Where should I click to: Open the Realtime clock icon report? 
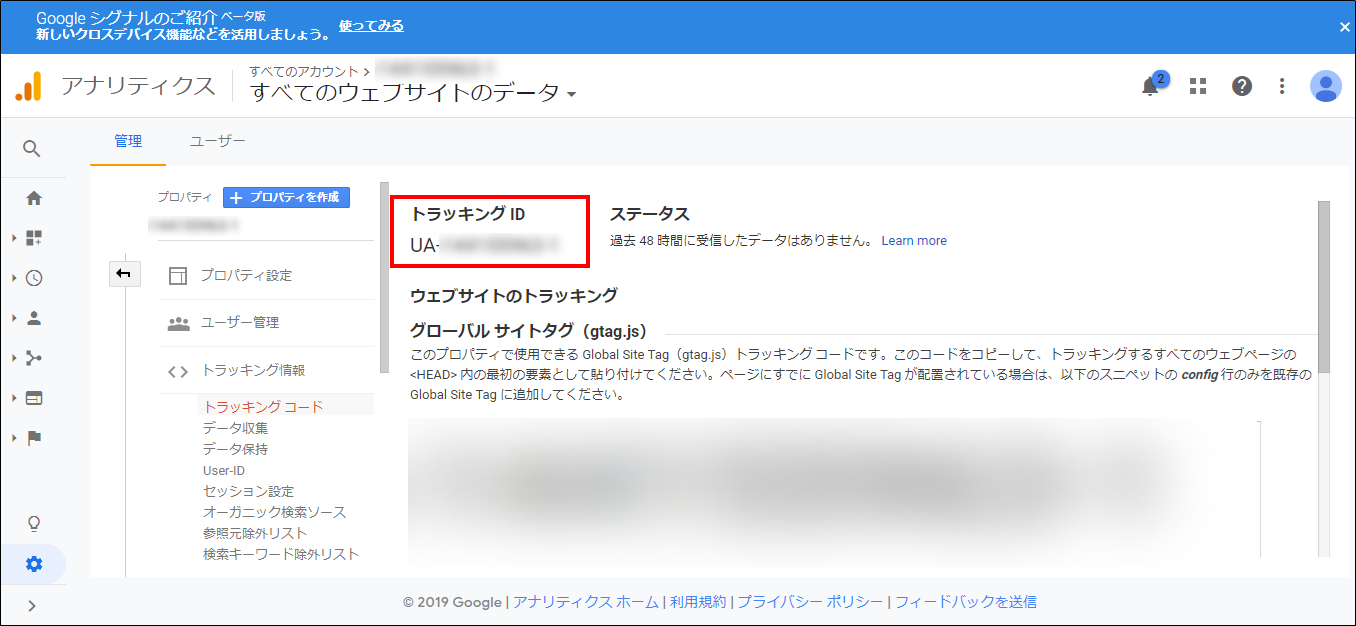pos(34,278)
